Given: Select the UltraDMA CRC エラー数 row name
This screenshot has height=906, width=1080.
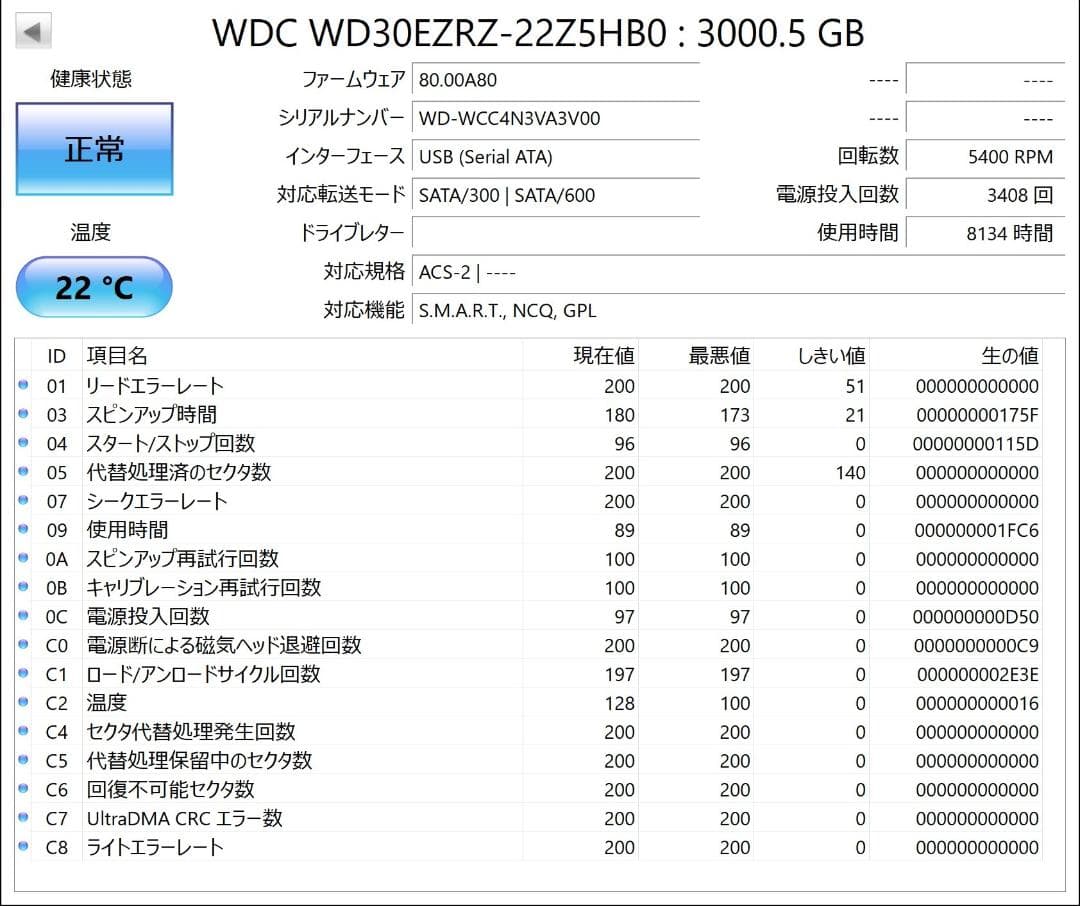Looking at the screenshot, I should click(x=185, y=819).
